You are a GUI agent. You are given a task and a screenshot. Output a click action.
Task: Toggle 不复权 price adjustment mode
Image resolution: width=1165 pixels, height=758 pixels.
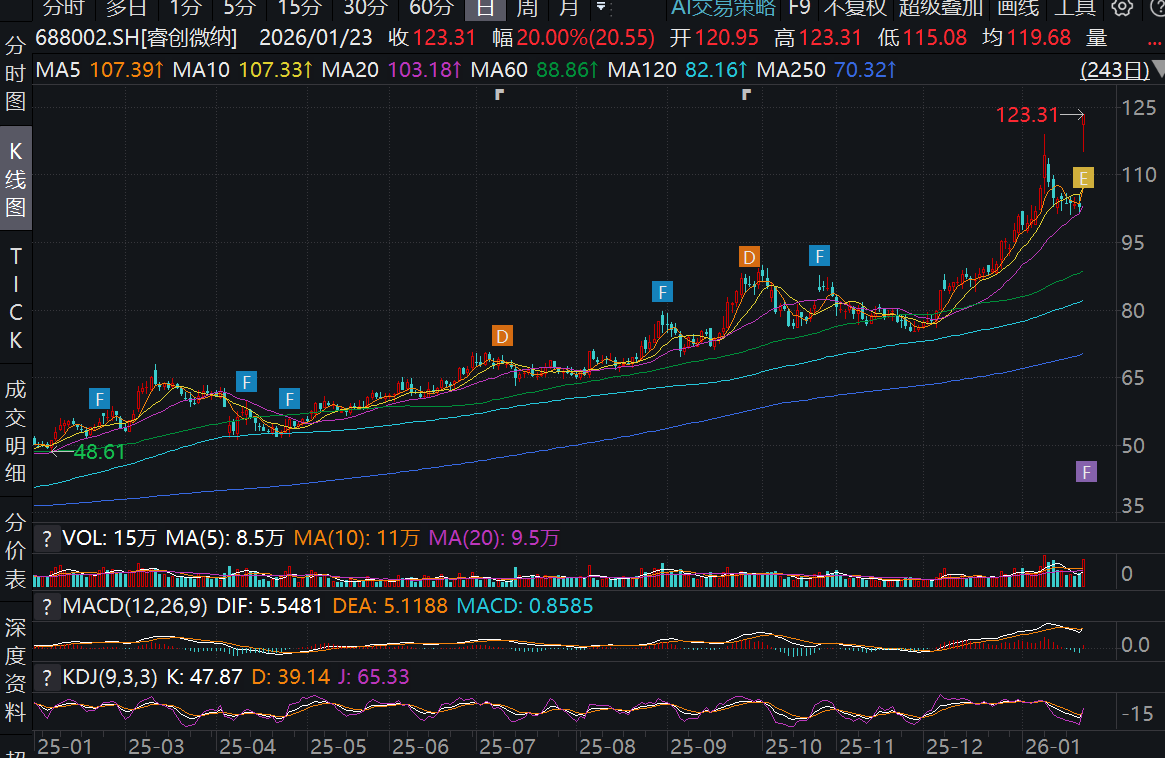point(854,8)
